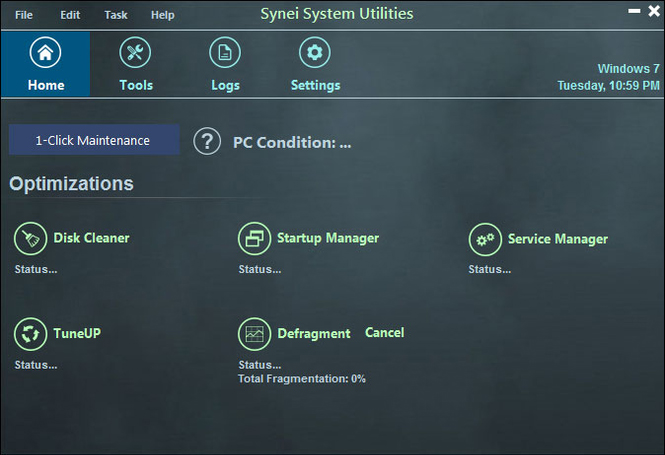Viewport: 665px width, 455px height.
Task: Click the Tools wrench icon
Action: click(x=135, y=53)
